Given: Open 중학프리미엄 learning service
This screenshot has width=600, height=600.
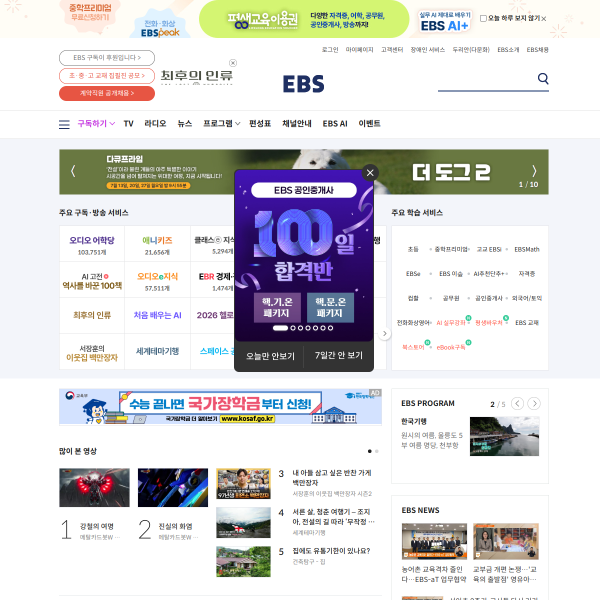Looking at the screenshot, I should (x=451, y=249).
